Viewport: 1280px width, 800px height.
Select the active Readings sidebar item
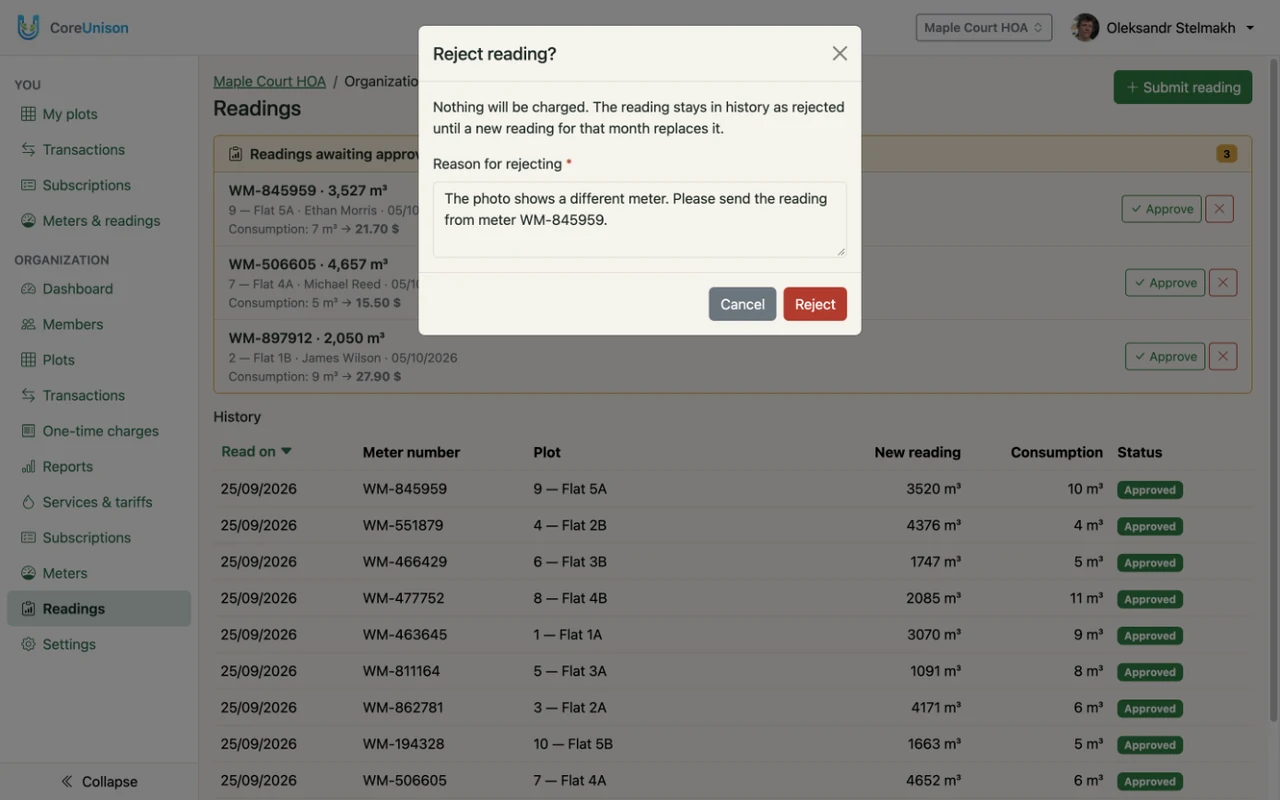click(99, 609)
